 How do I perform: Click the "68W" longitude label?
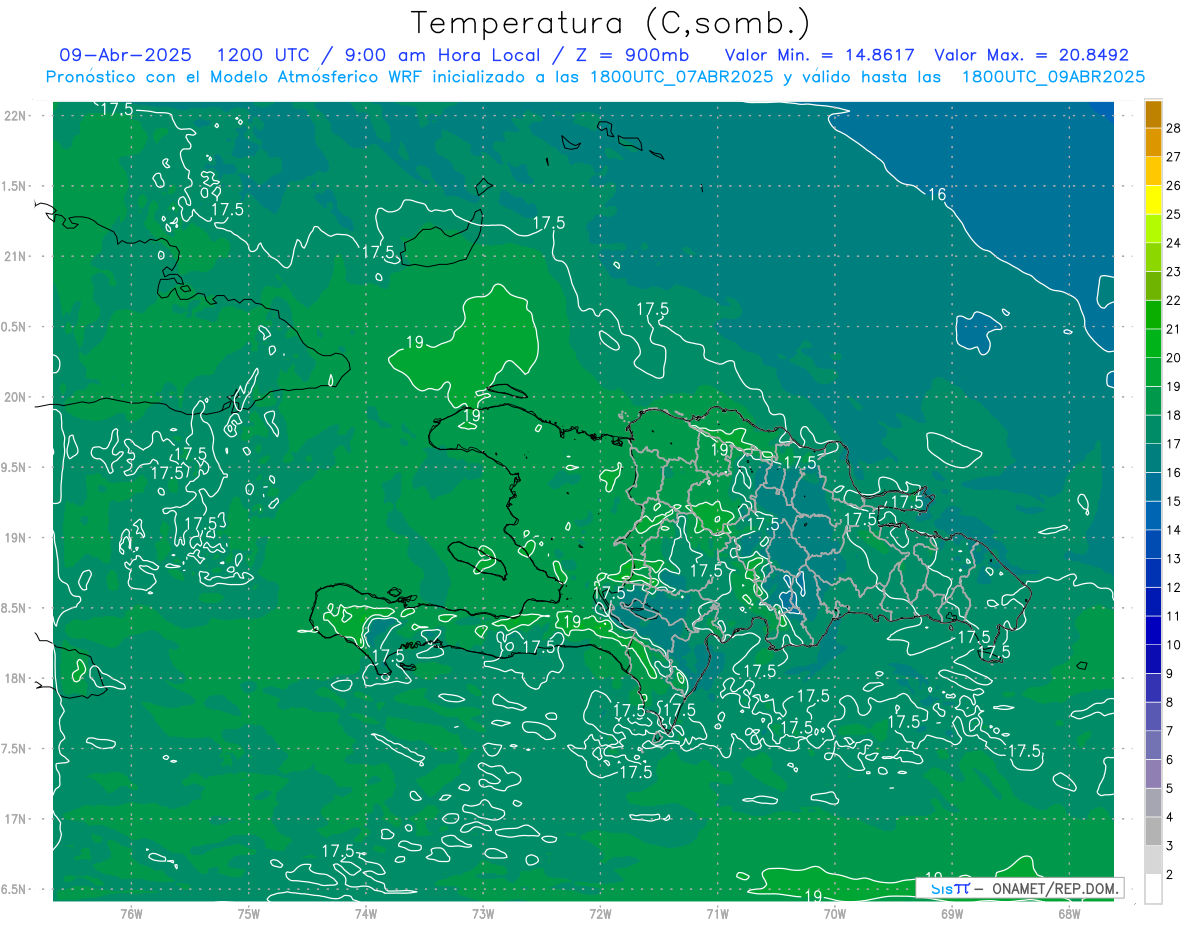pos(1069,913)
